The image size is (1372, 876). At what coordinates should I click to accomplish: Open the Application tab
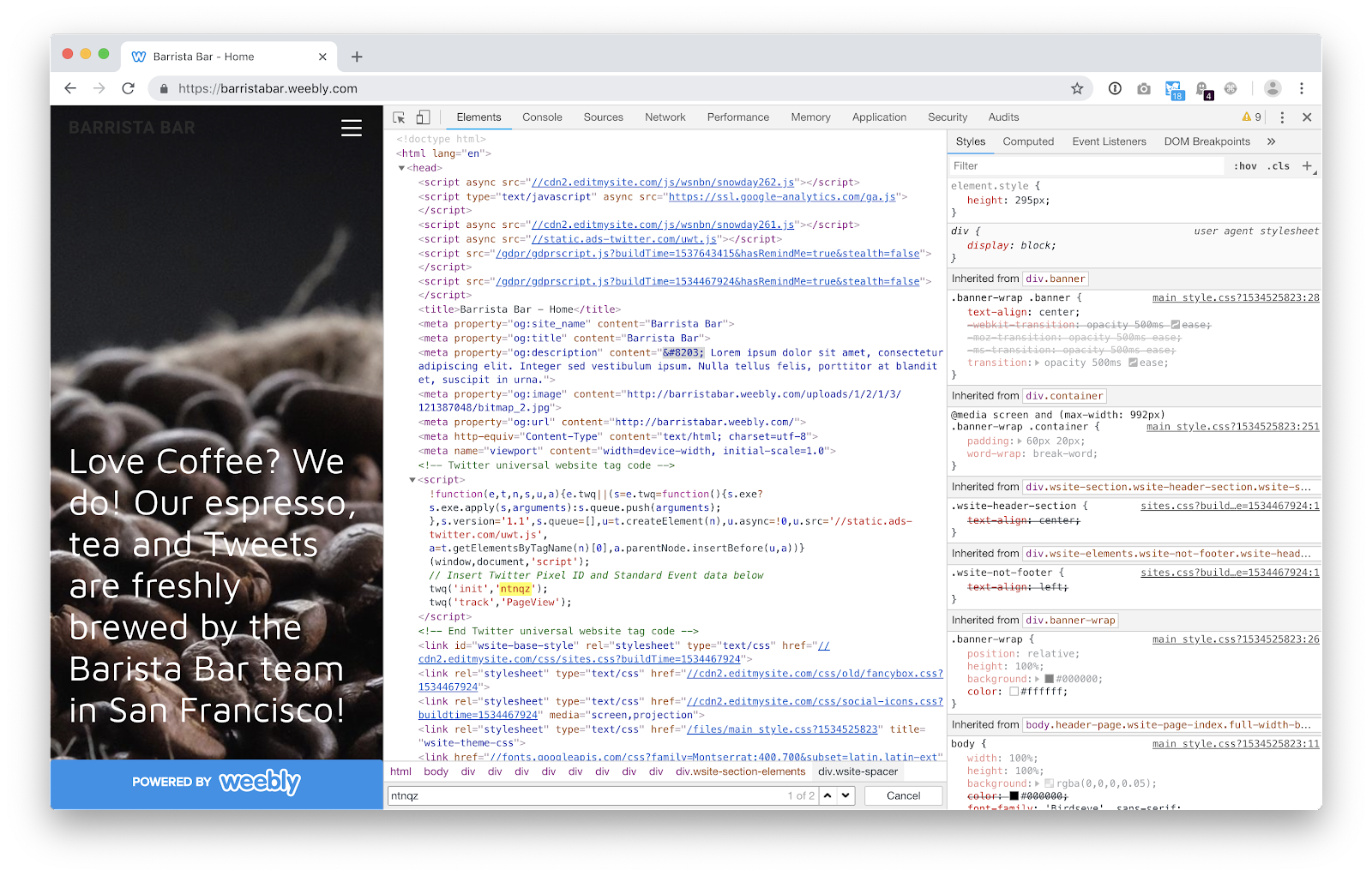pyautogui.click(x=879, y=117)
